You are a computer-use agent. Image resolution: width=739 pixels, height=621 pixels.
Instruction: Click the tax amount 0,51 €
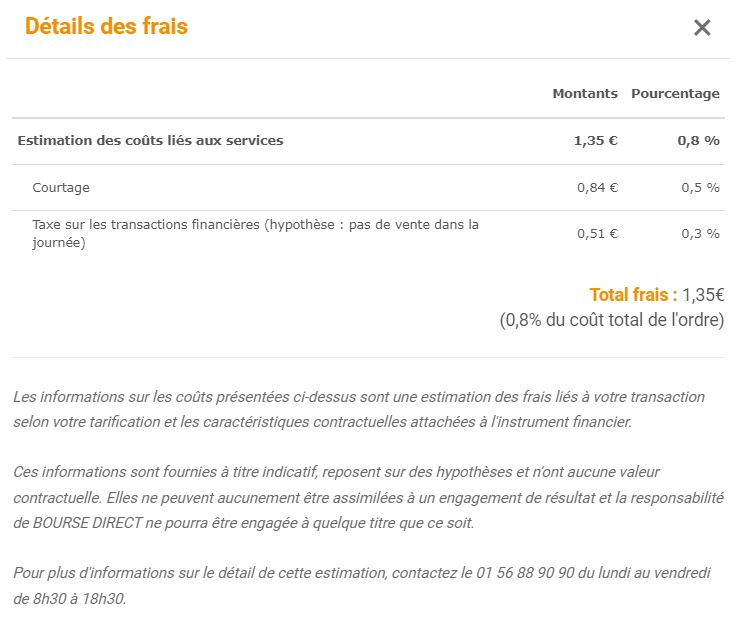(597, 233)
